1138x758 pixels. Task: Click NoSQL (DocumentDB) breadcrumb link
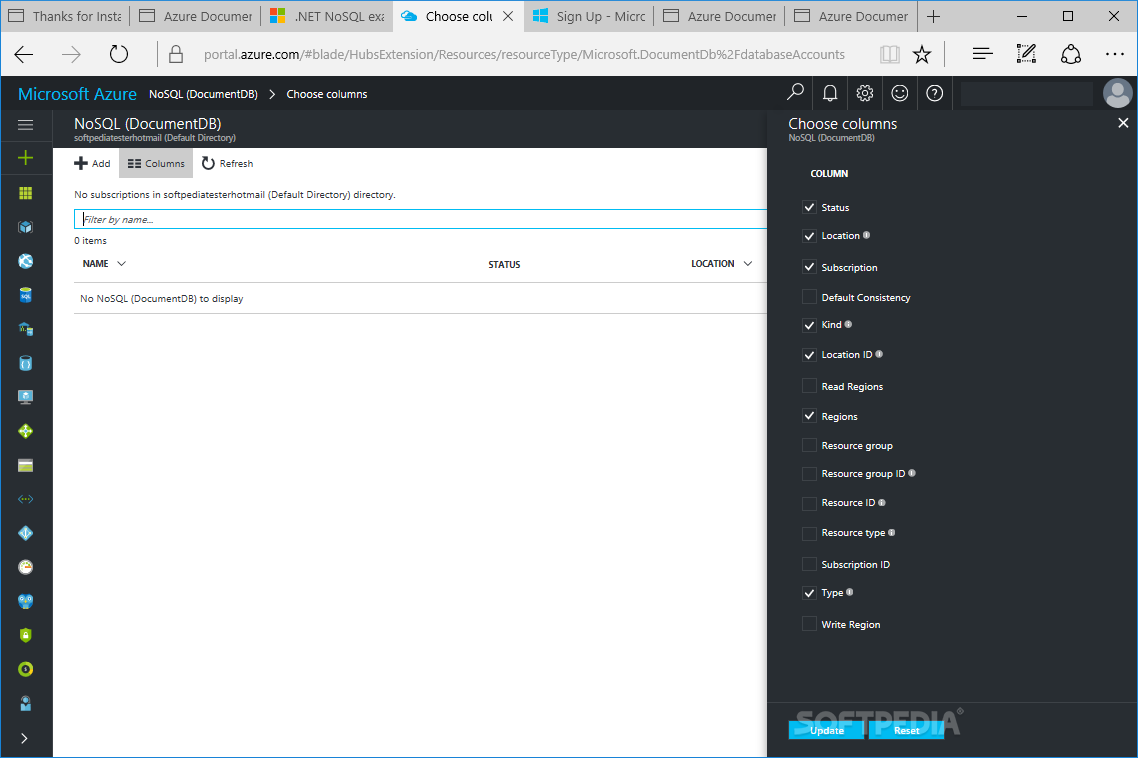coord(203,94)
